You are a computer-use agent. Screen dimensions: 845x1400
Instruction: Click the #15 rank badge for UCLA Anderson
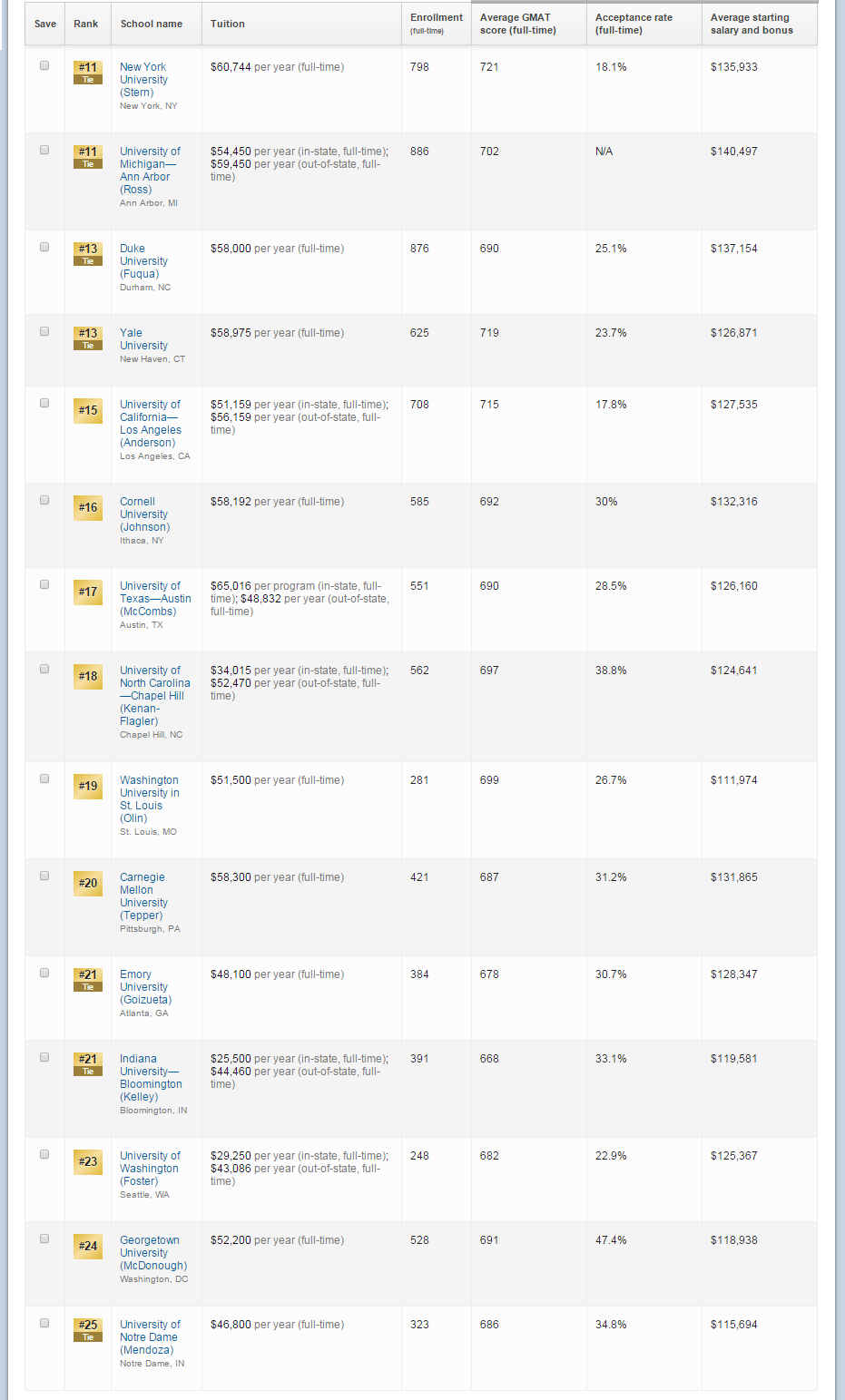coord(87,411)
